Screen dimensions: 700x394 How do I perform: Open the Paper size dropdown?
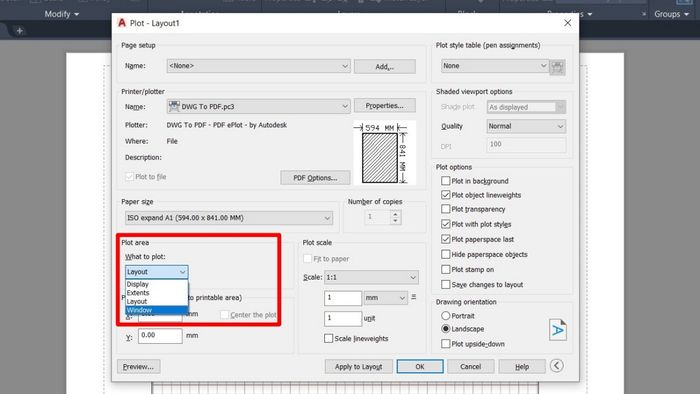click(229, 218)
